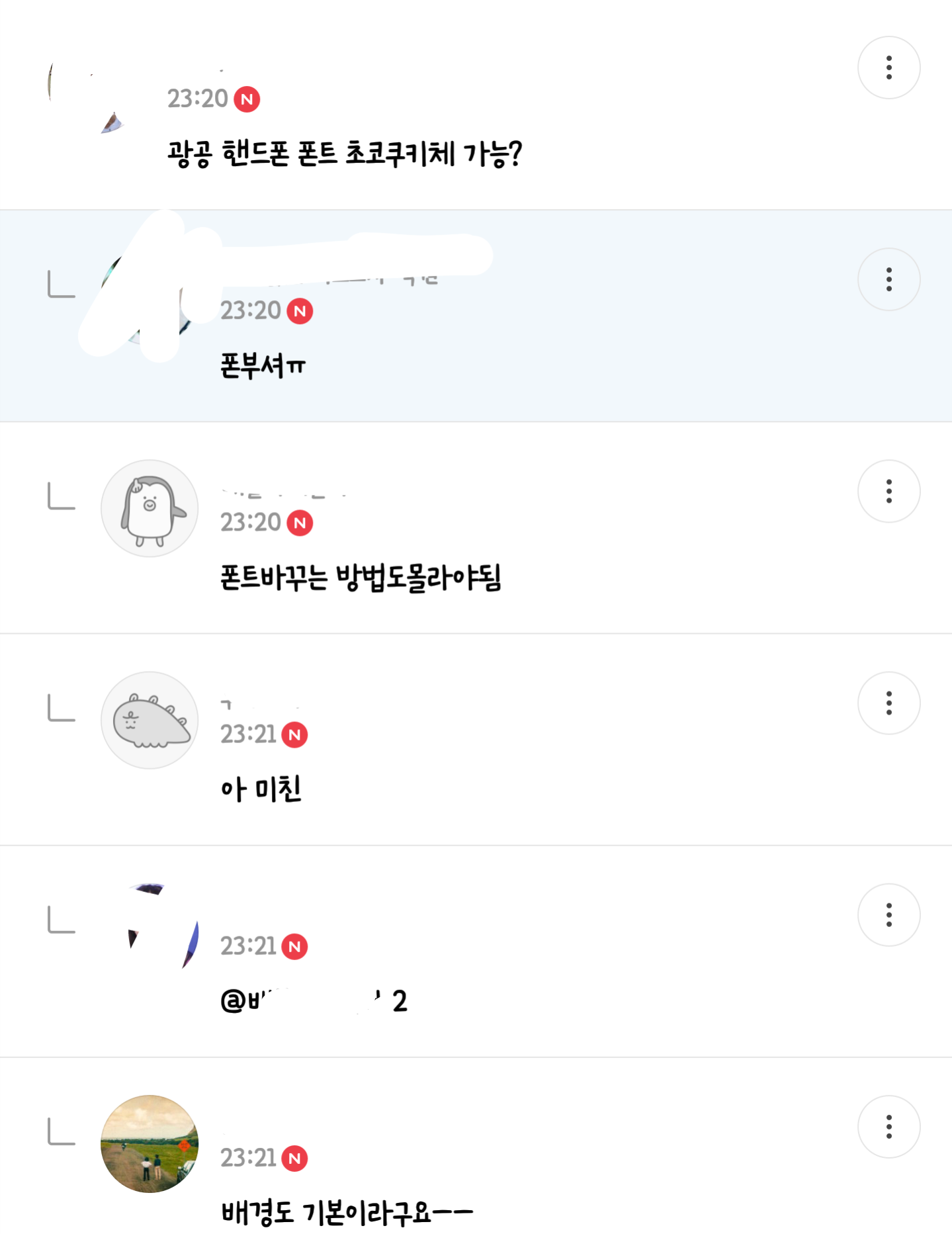
Task: Open more options for 폰부셔ㅠ reply
Action: tap(888, 279)
